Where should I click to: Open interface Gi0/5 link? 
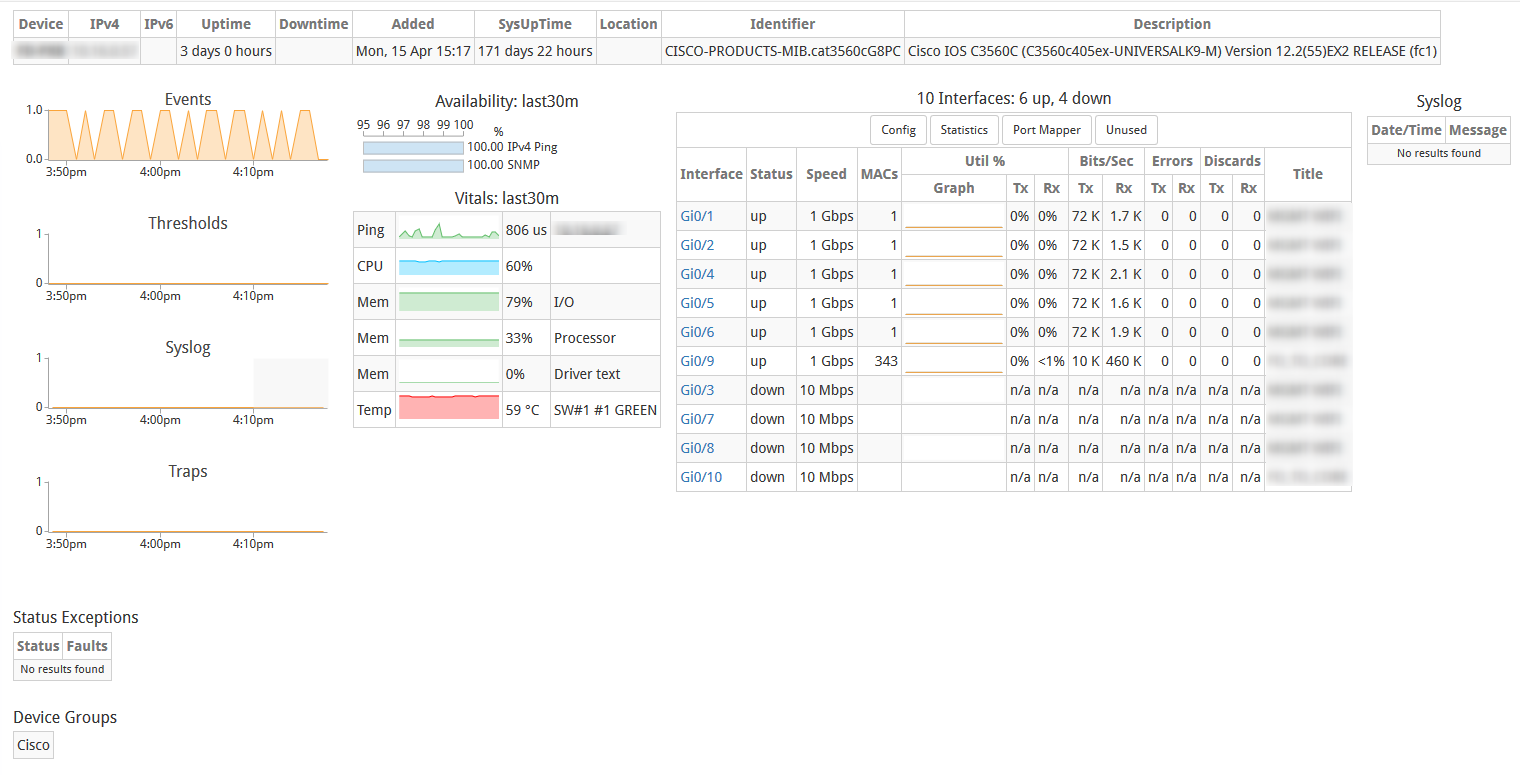coord(697,303)
